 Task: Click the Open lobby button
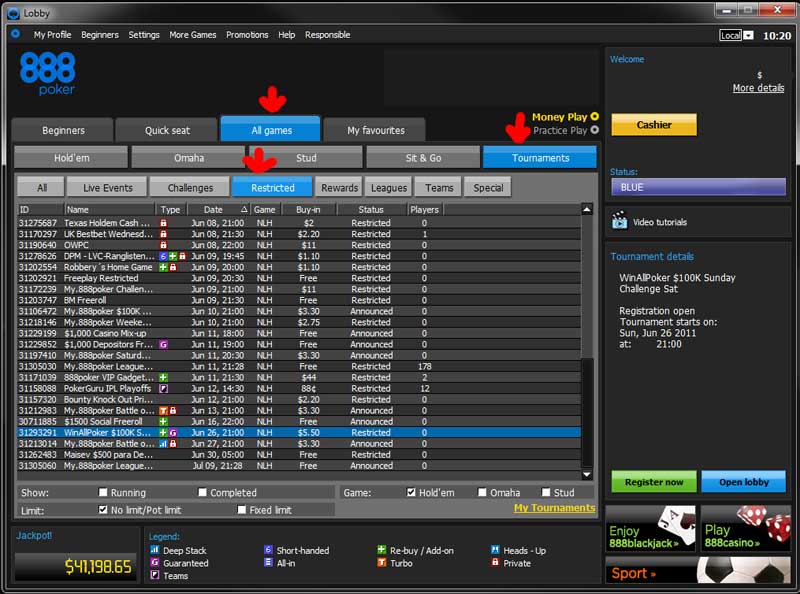pyautogui.click(x=743, y=482)
